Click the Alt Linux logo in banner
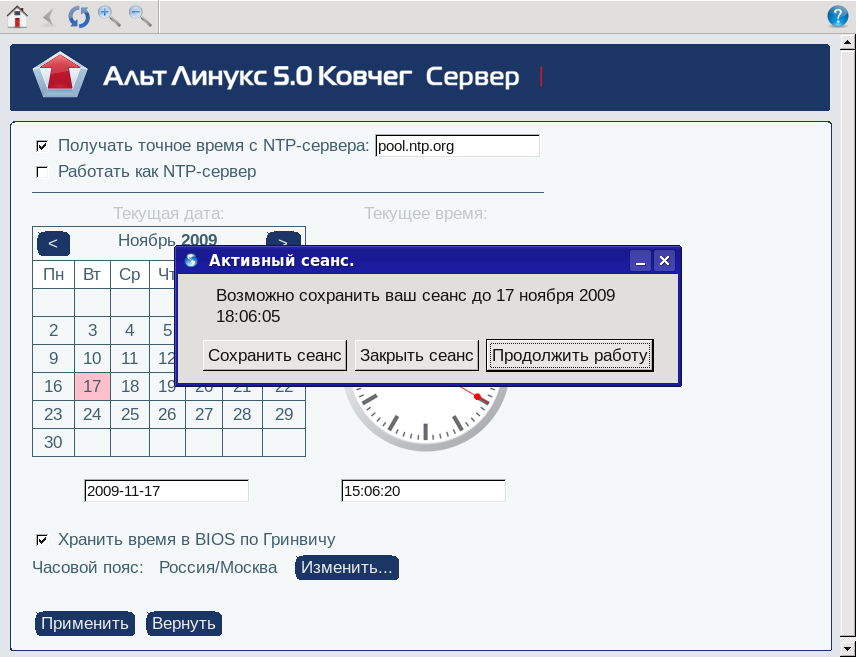This screenshot has width=856, height=657. point(61,77)
